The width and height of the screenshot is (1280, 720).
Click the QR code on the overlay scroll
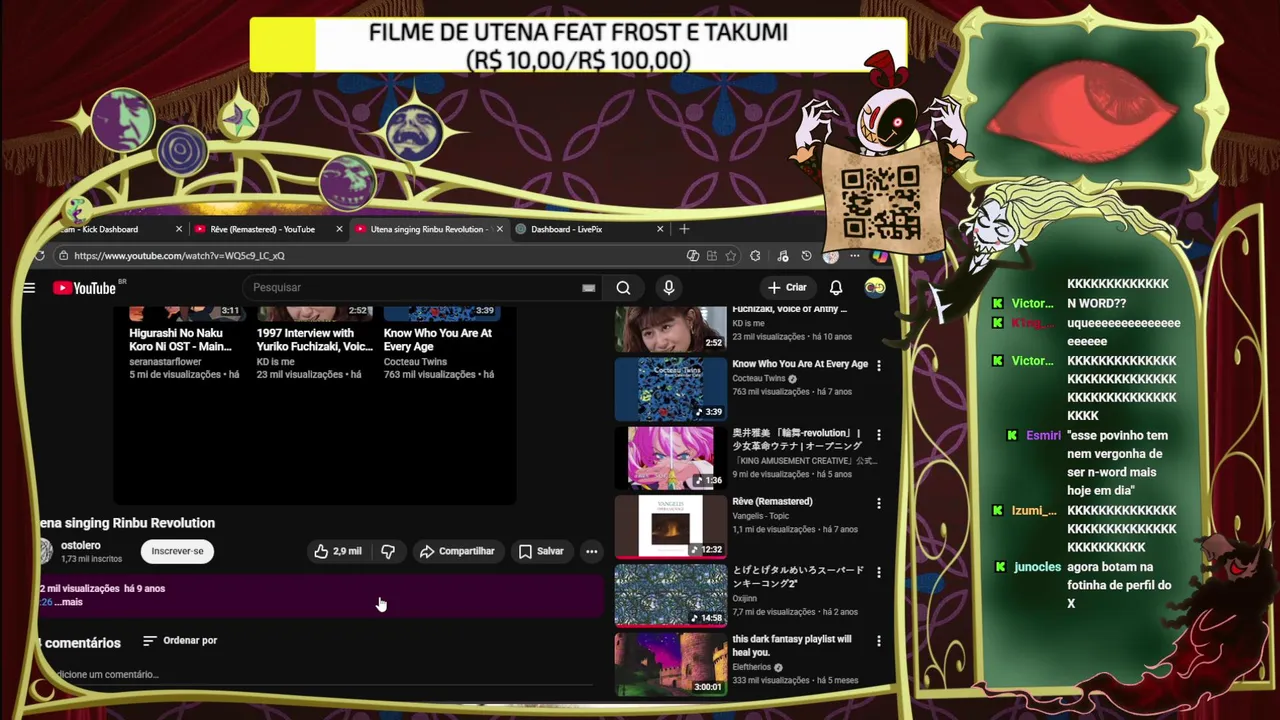pyautogui.click(x=880, y=201)
